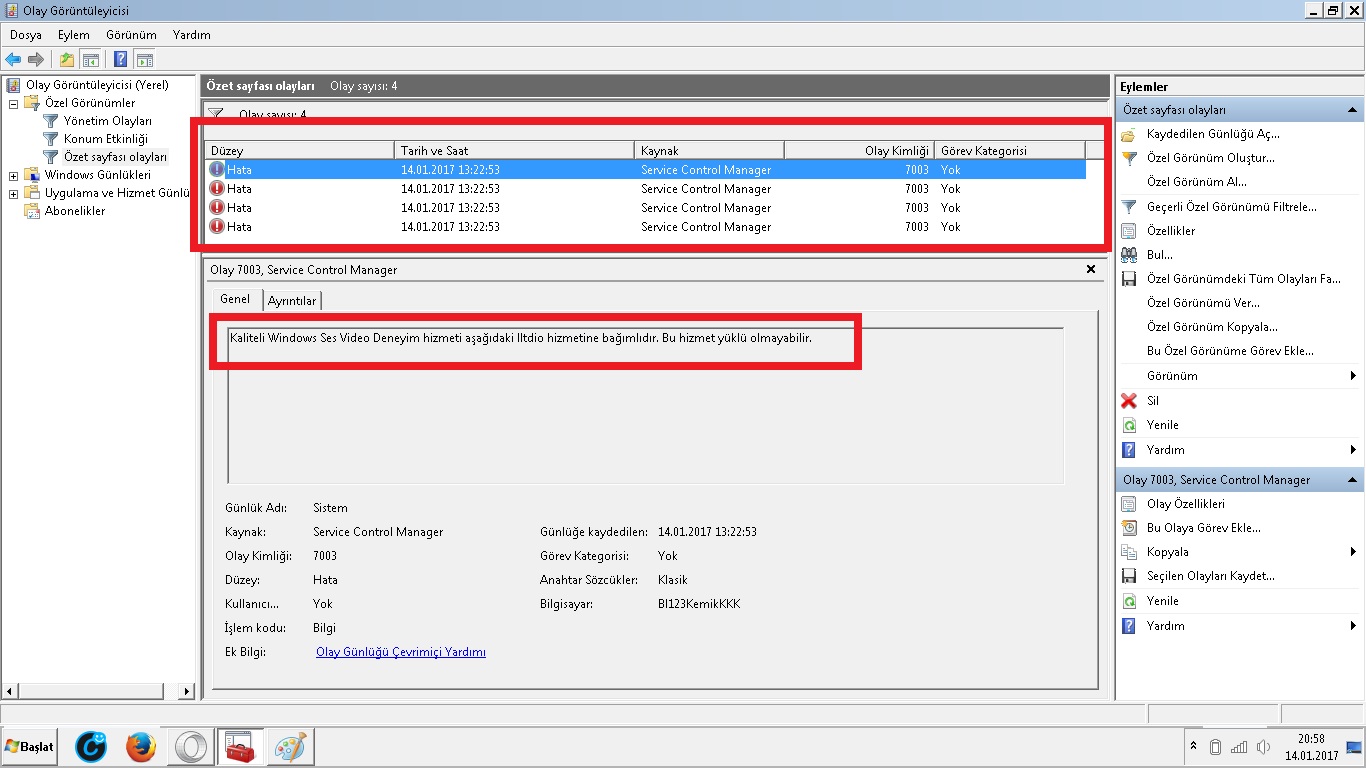
Task: Switch to the Ayrıntılar tab
Action: coord(292,301)
